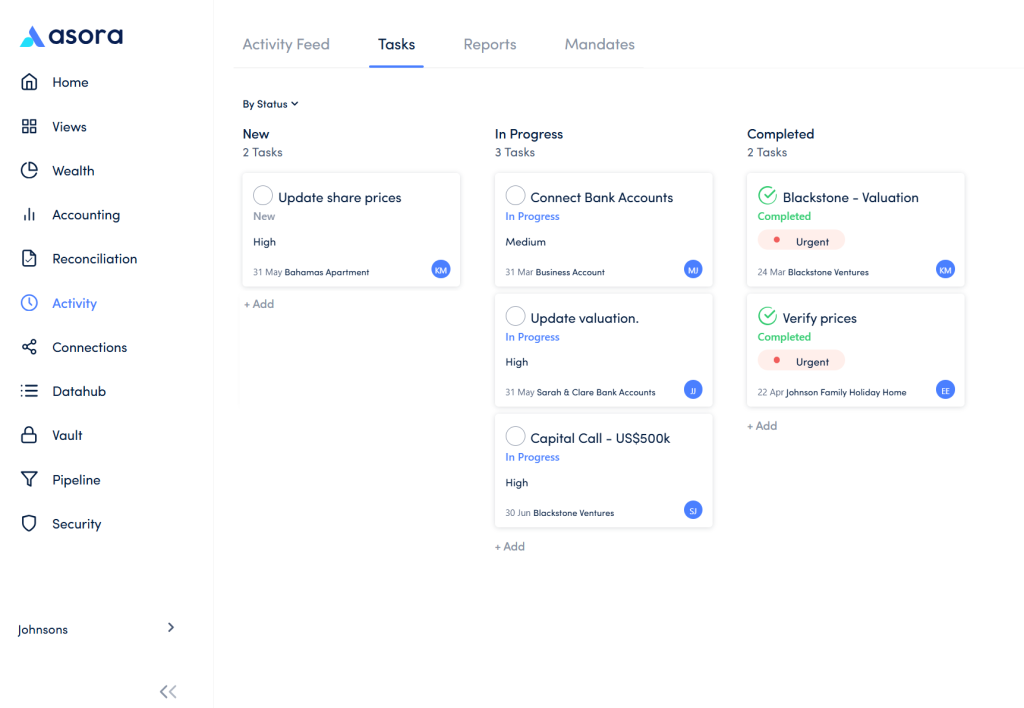
Task: Open the By Status grouping dropdown
Action: pyautogui.click(x=270, y=104)
